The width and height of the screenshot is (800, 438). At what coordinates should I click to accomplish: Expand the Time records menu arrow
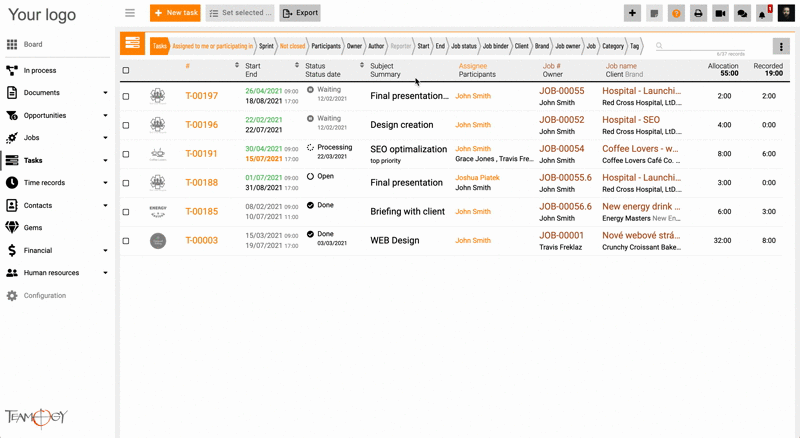click(x=106, y=183)
